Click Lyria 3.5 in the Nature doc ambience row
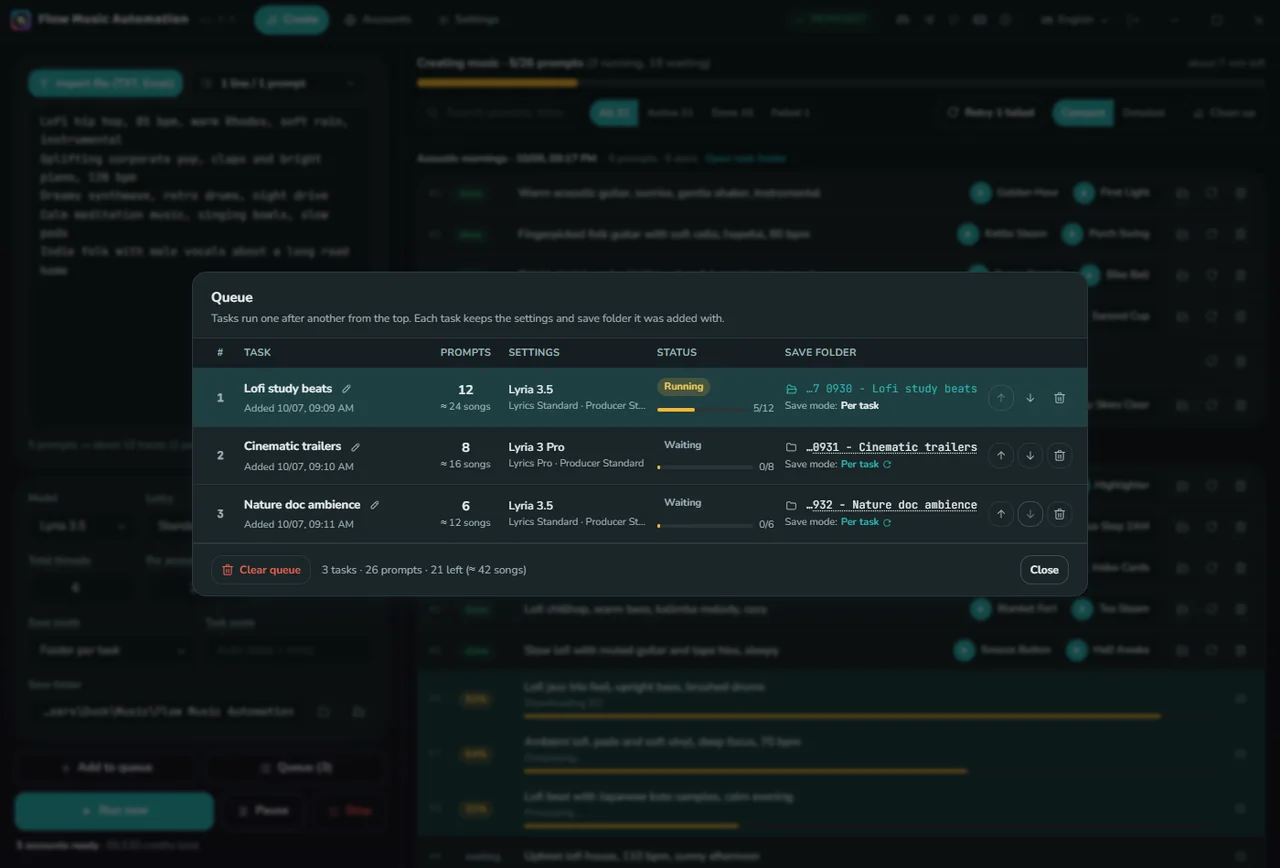Screen dimensions: 1280x868 point(530,506)
